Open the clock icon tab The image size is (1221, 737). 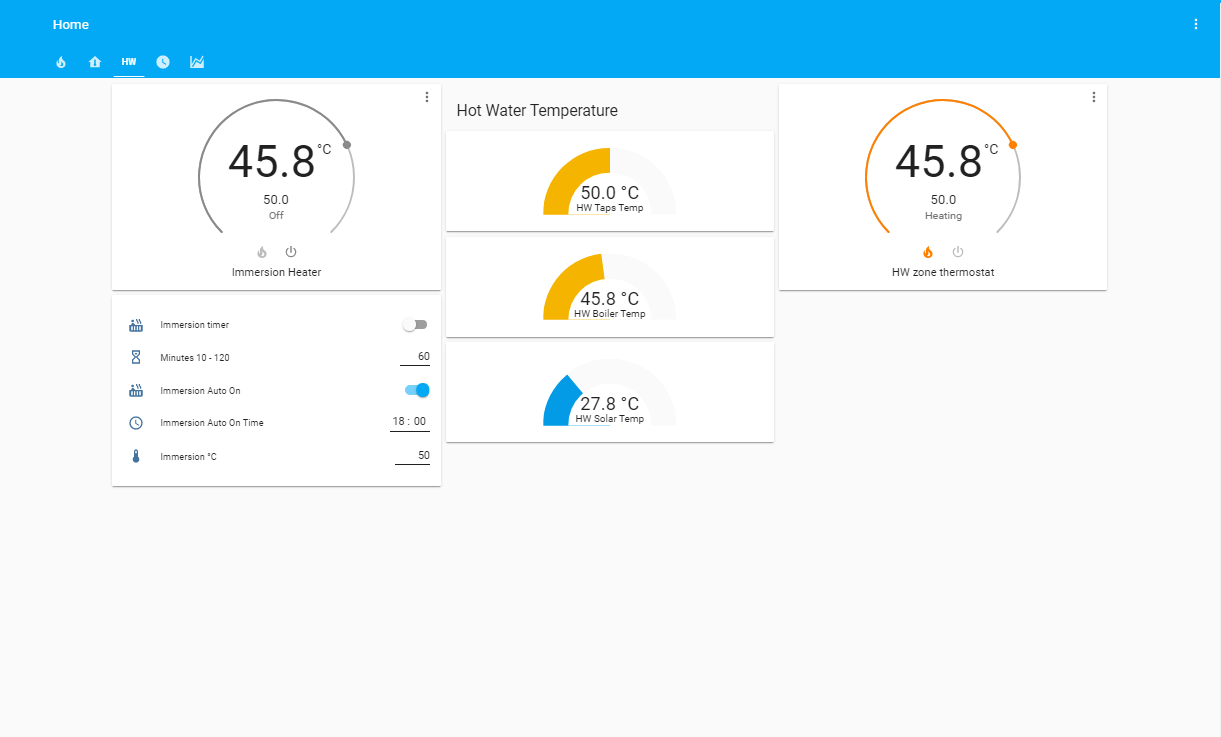[163, 62]
